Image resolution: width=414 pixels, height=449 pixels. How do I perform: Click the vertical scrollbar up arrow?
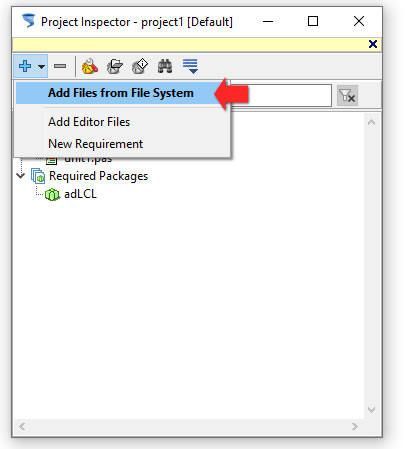click(x=371, y=122)
